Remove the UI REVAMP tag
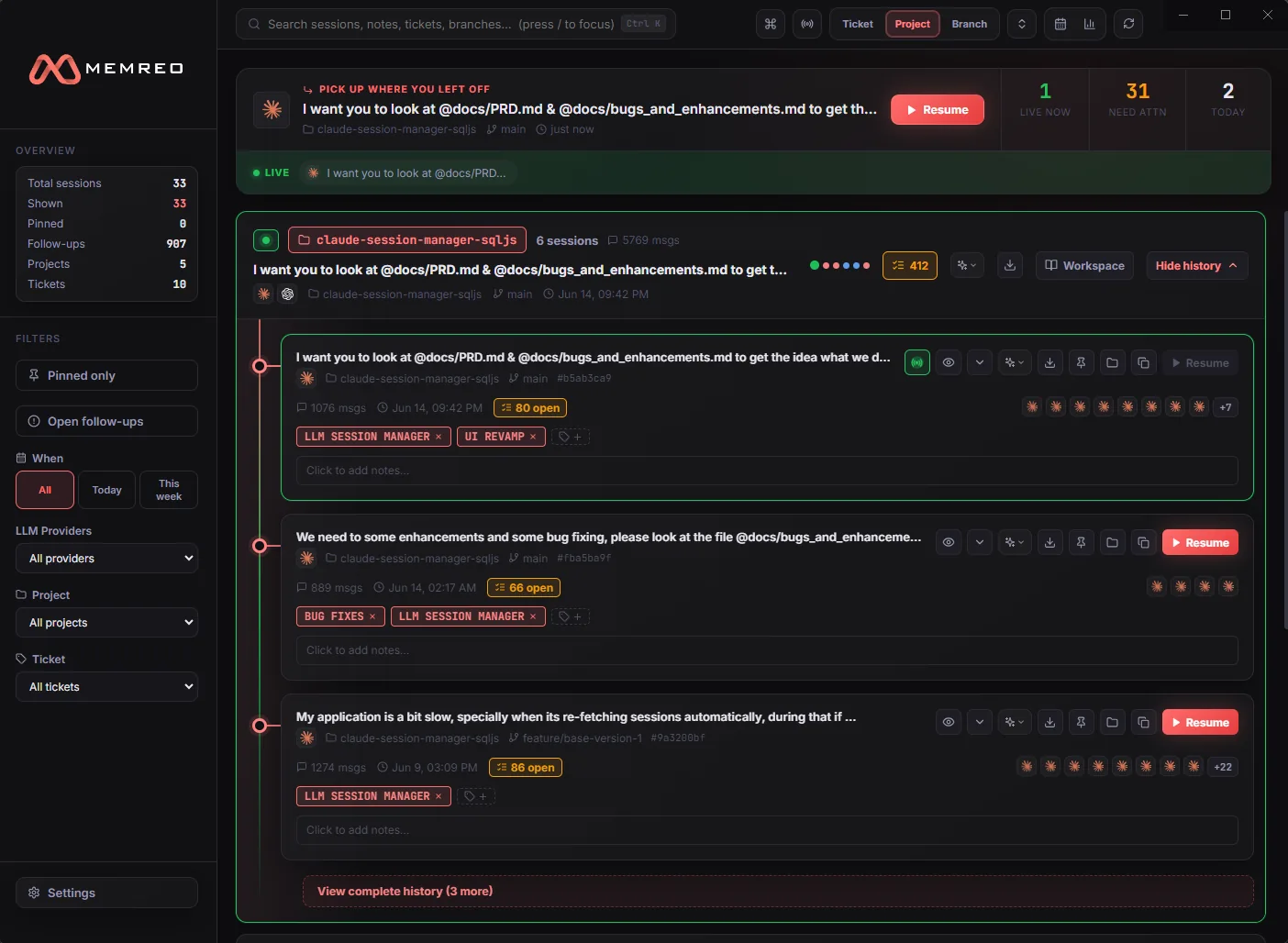Screen dimensions: 1288x943 click(533, 437)
